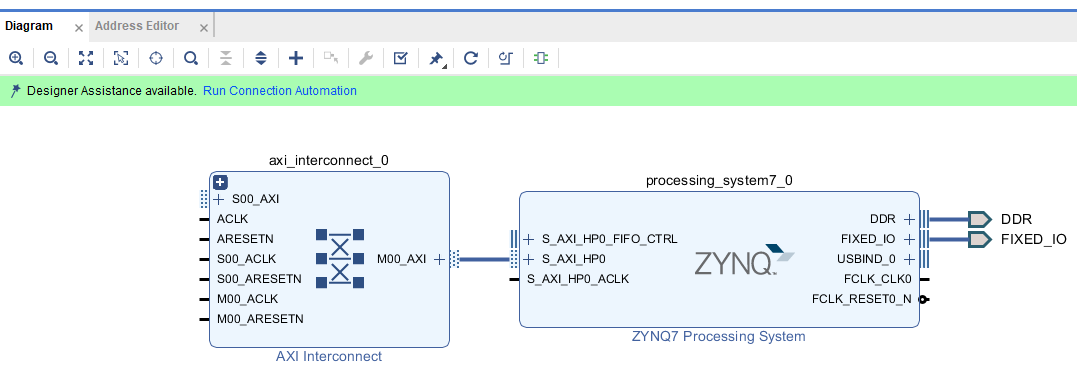The width and height of the screenshot is (1077, 366).
Task: Open the diagram Search tool
Action: 191,58
